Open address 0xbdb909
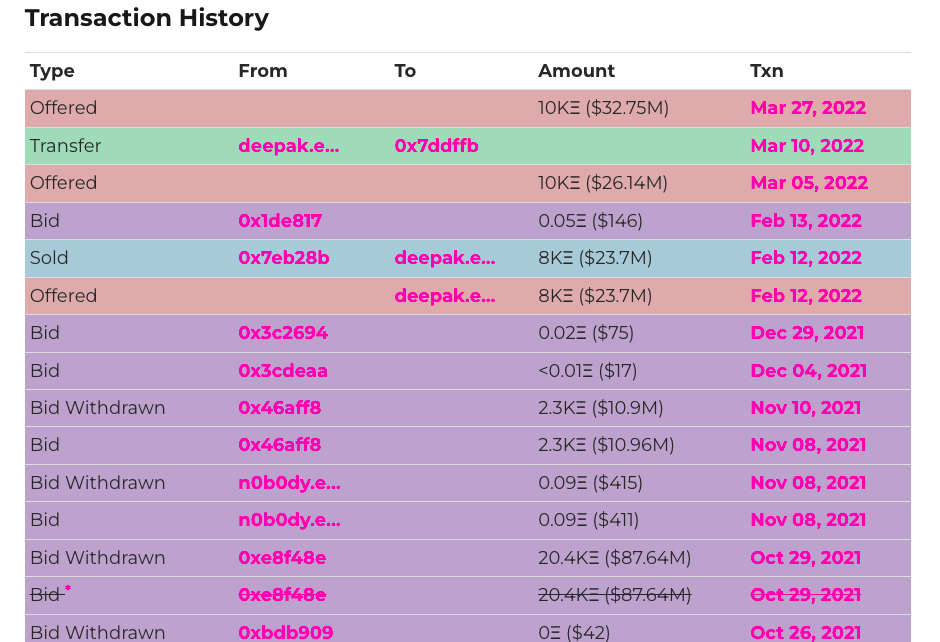940x642 pixels. coord(285,632)
